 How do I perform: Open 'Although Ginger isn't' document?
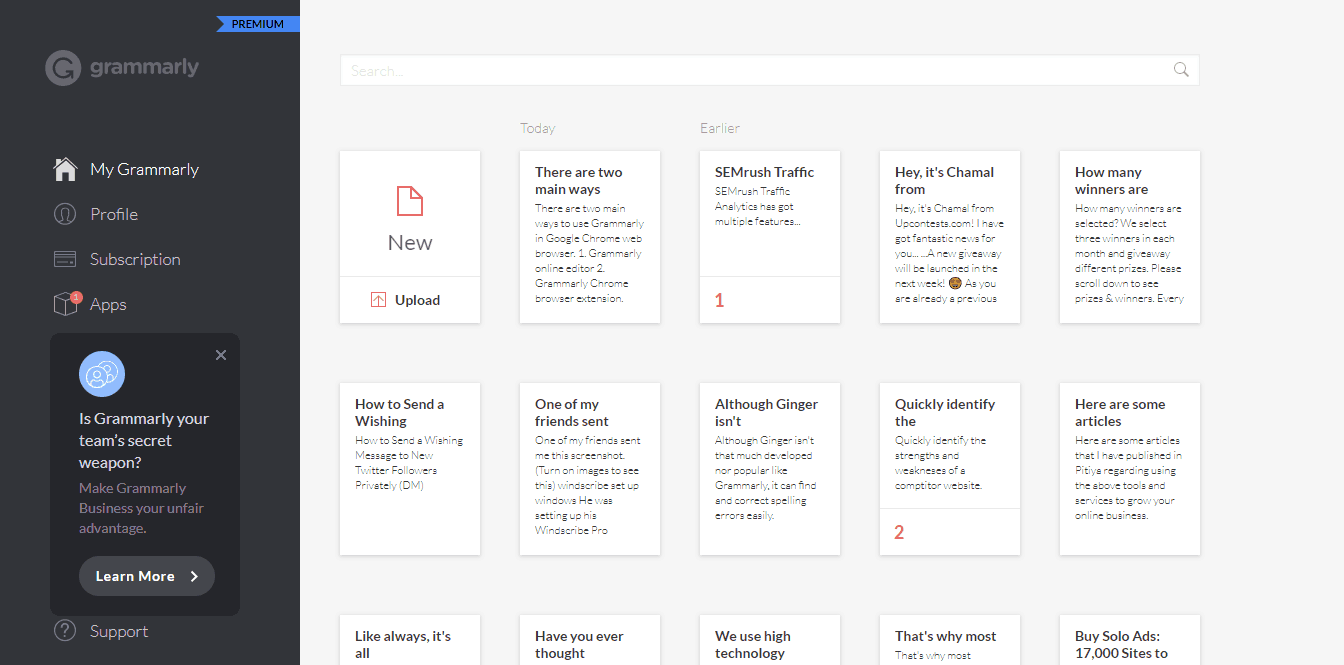[770, 469]
